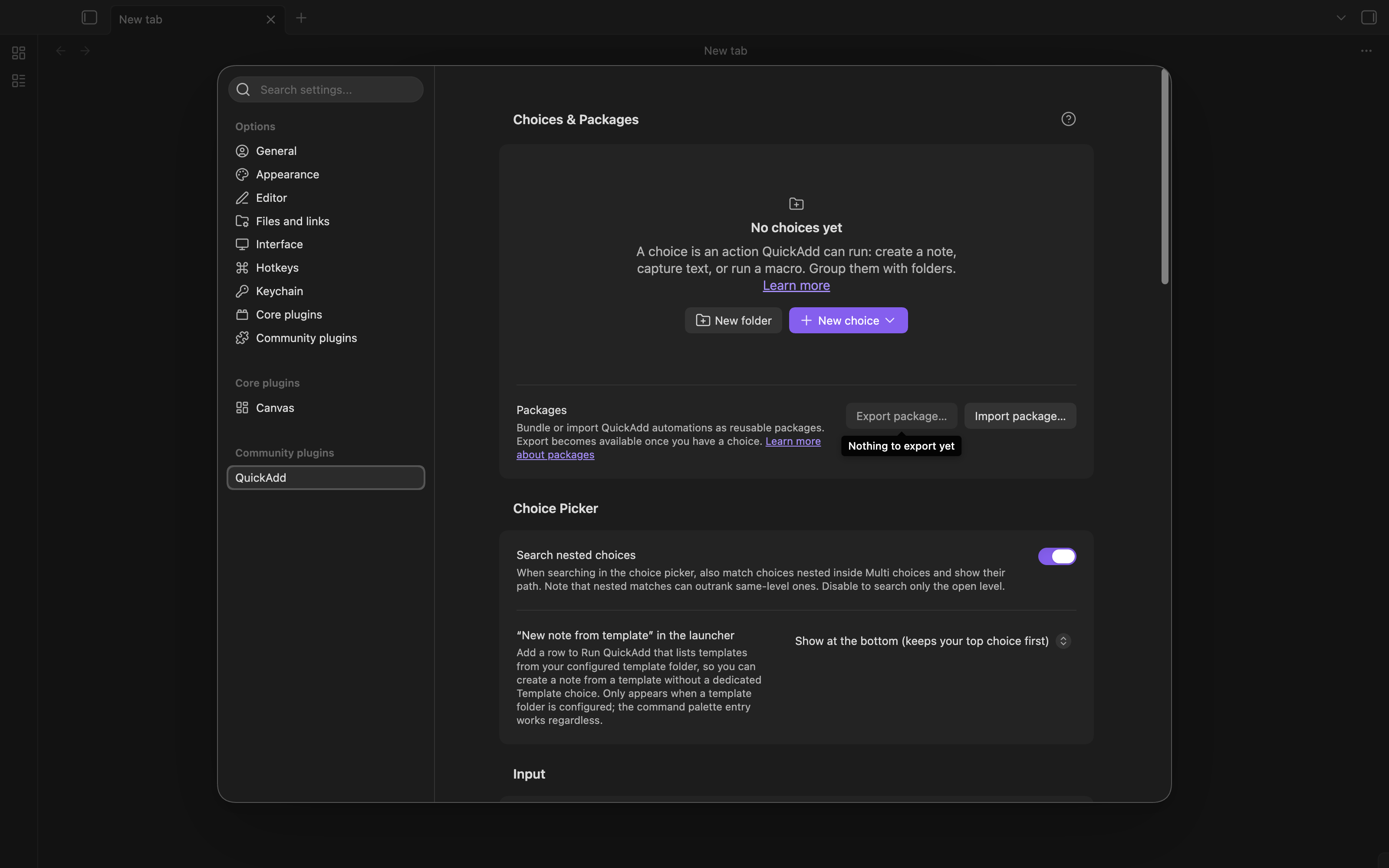This screenshot has height=868, width=1389.
Task: Open the New choice dropdown button
Action: click(x=848, y=320)
